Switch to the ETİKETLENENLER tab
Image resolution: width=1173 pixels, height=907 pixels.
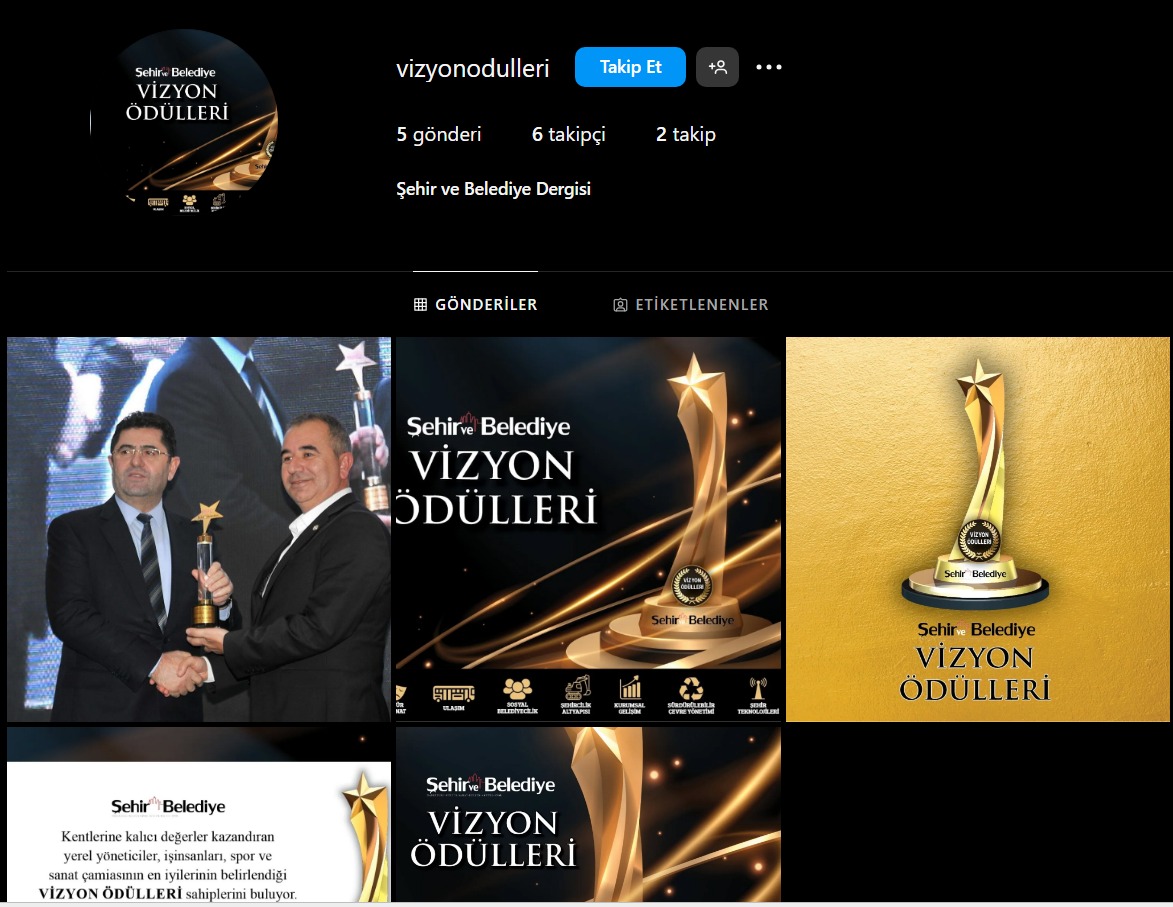(690, 305)
